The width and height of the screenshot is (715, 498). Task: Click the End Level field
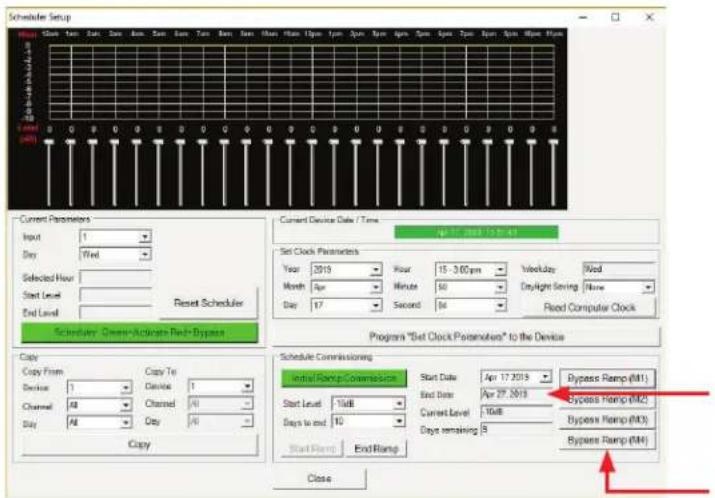[115, 313]
